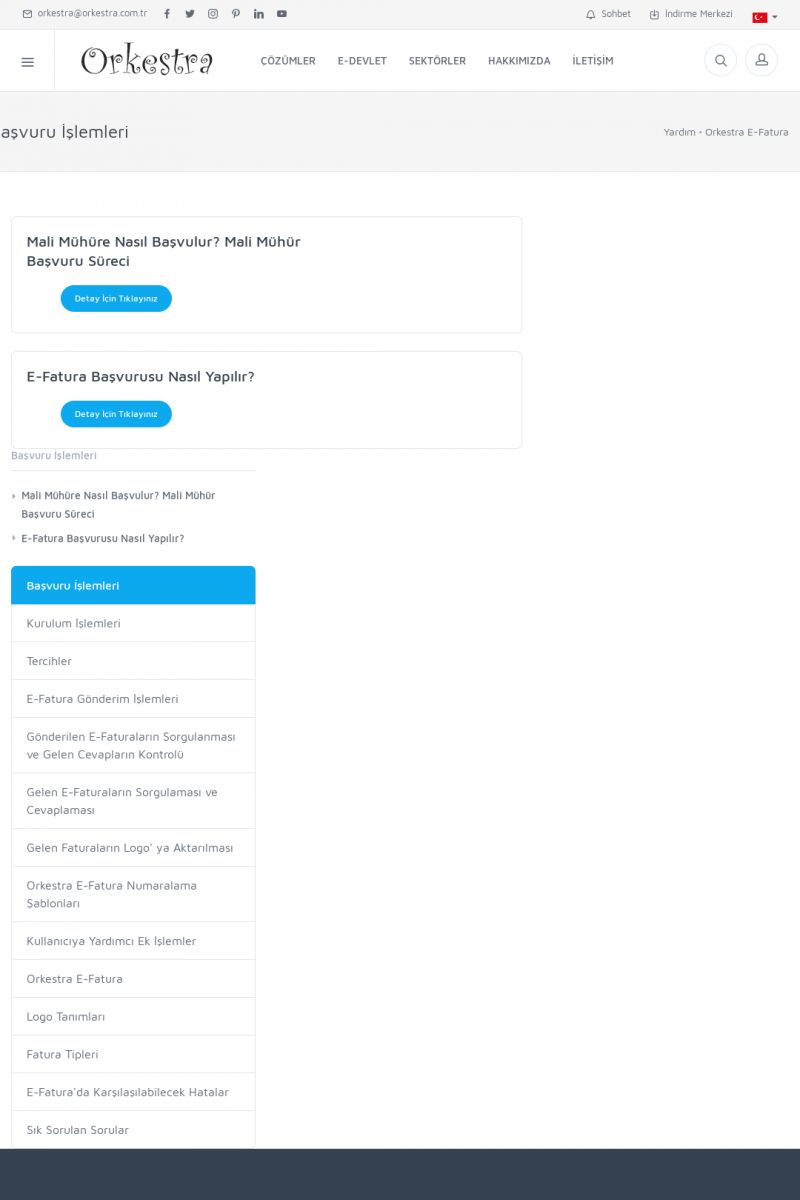Expand the 'Mali Mühüre Nasıl Başvulur' sidebar link
This screenshot has width=800, height=1200.
tap(118, 504)
